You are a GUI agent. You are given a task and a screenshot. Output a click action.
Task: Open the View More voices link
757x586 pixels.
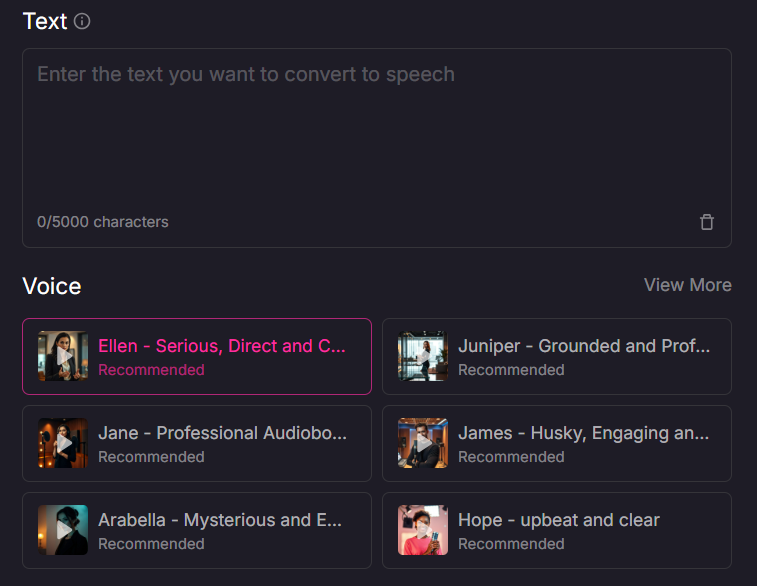click(x=688, y=285)
